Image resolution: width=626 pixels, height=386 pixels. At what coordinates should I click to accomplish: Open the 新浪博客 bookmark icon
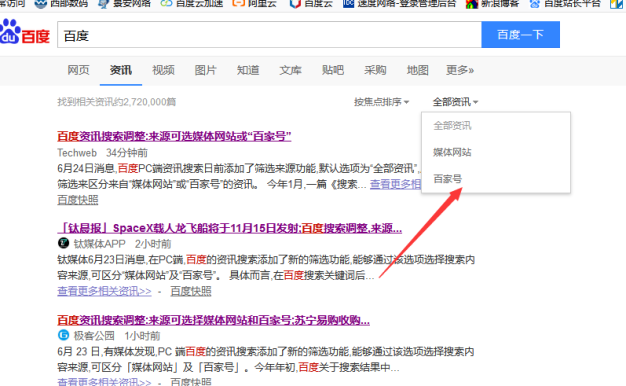coord(472,4)
